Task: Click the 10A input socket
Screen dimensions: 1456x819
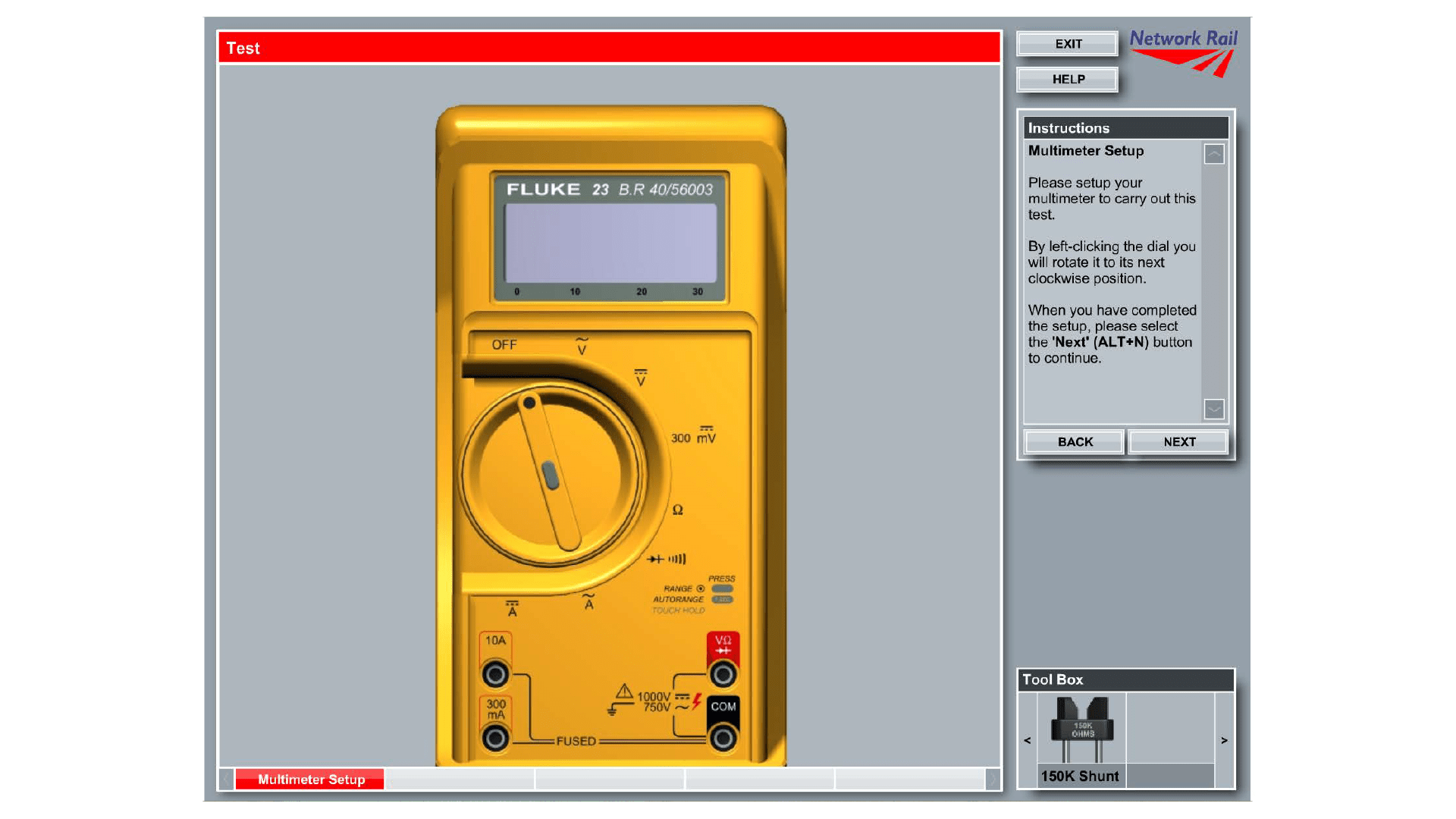Action: 496,673
